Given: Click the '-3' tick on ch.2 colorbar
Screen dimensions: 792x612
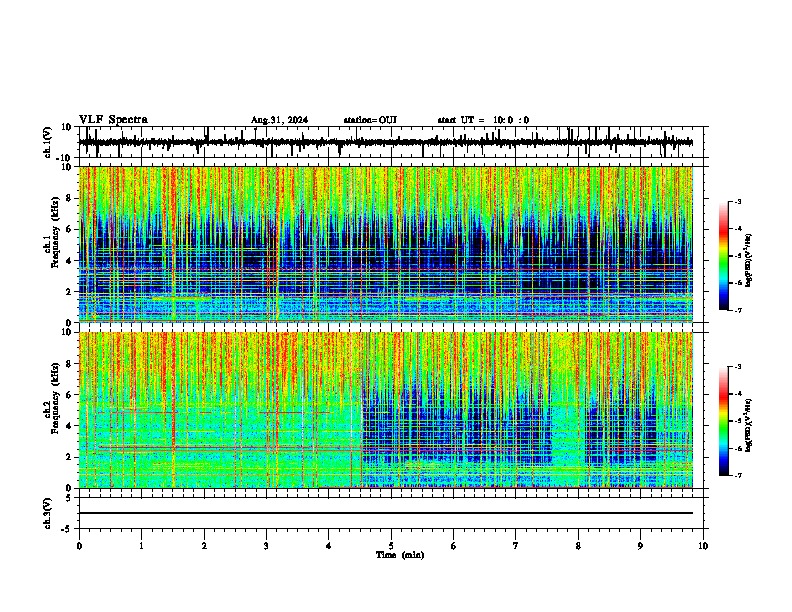Looking at the screenshot, I should 738,367.
